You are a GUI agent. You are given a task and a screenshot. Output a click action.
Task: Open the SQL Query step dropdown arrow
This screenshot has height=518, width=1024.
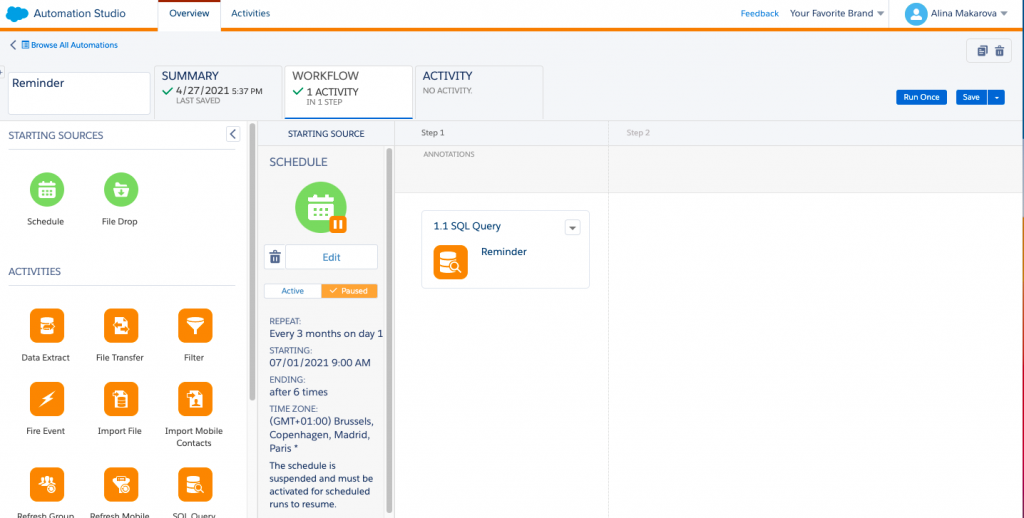point(572,227)
